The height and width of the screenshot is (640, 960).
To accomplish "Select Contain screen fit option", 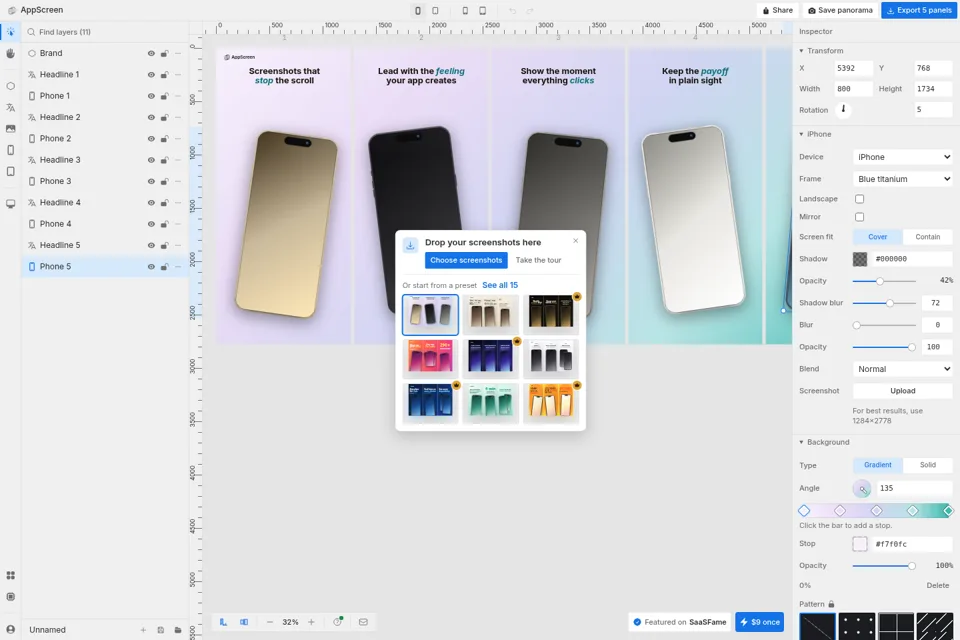I will pos(928,237).
